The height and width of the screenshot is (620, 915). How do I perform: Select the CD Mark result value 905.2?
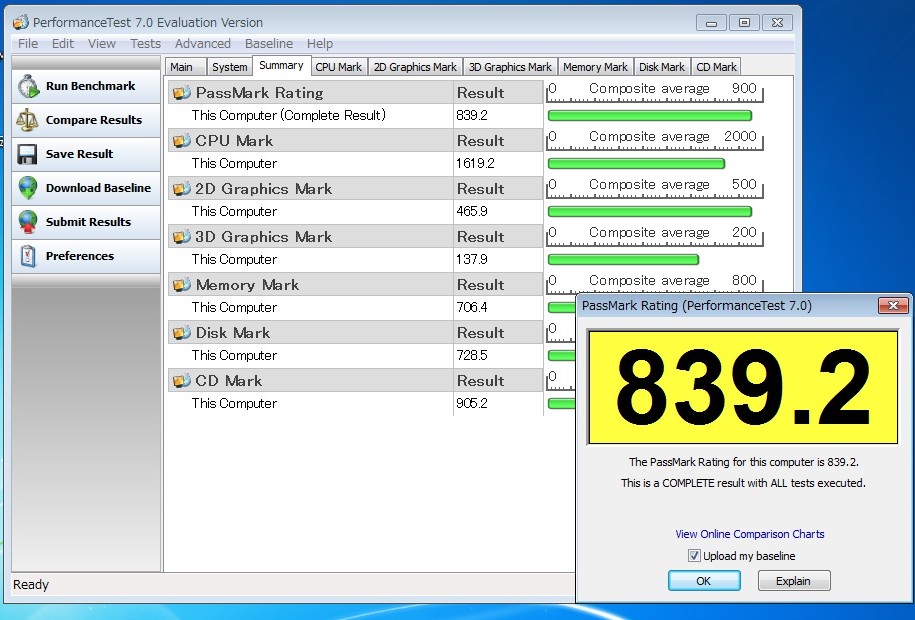472,403
